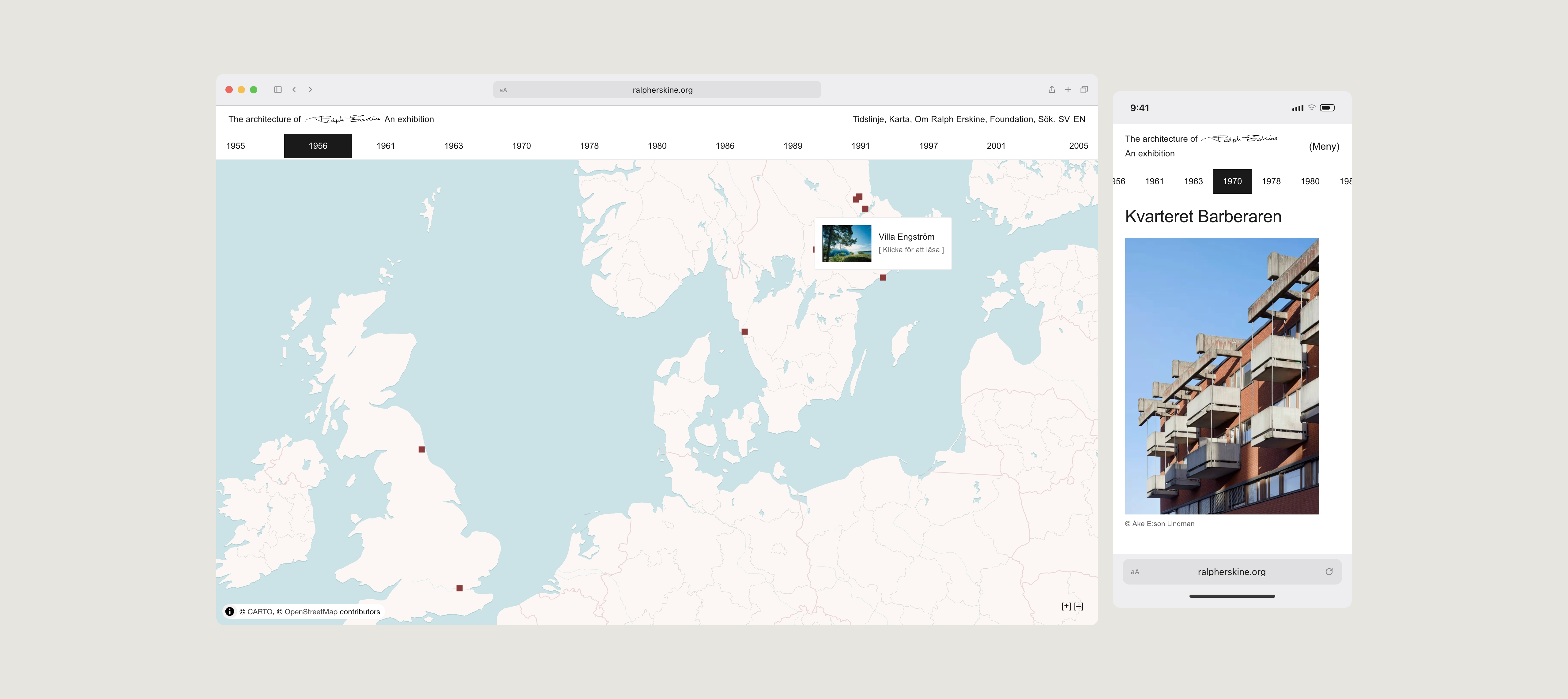This screenshot has width=1568, height=699.
Task: Open a new tab with plus icon
Action: [x=1068, y=89]
